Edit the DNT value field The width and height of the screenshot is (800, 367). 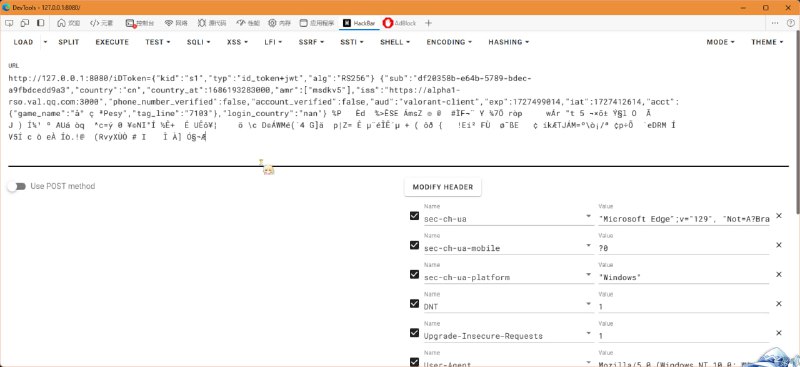click(x=684, y=306)
